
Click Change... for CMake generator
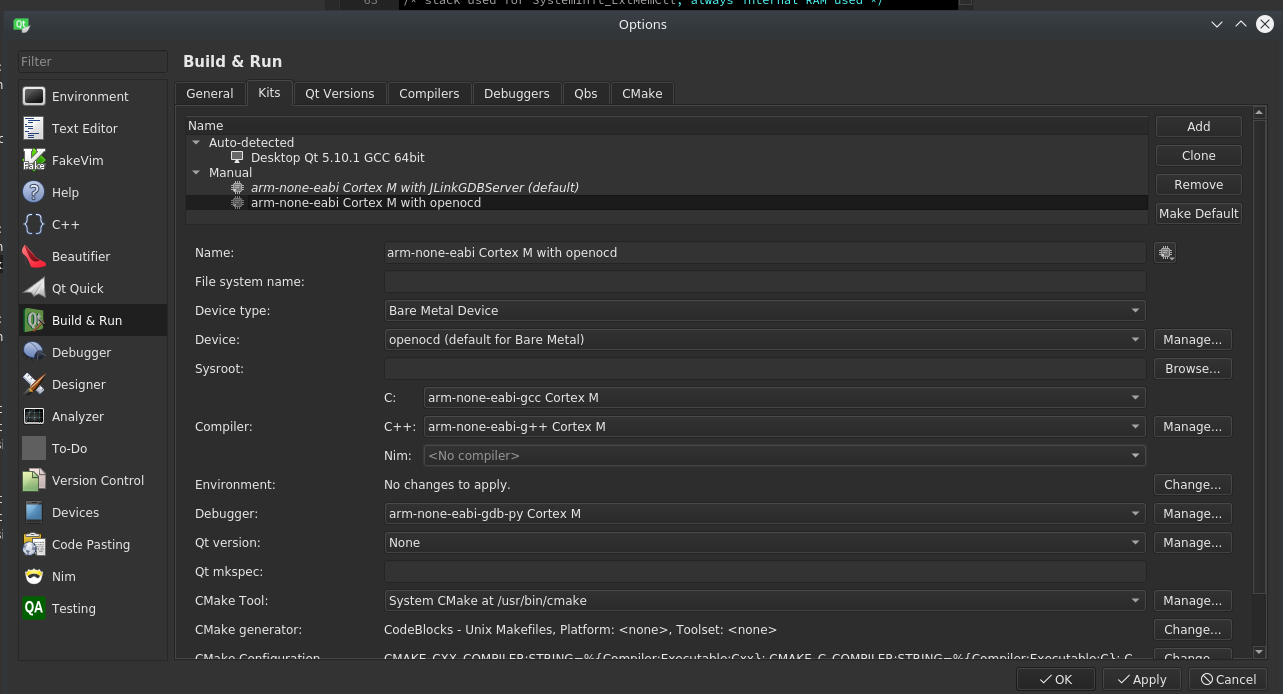coord(1193,630)
